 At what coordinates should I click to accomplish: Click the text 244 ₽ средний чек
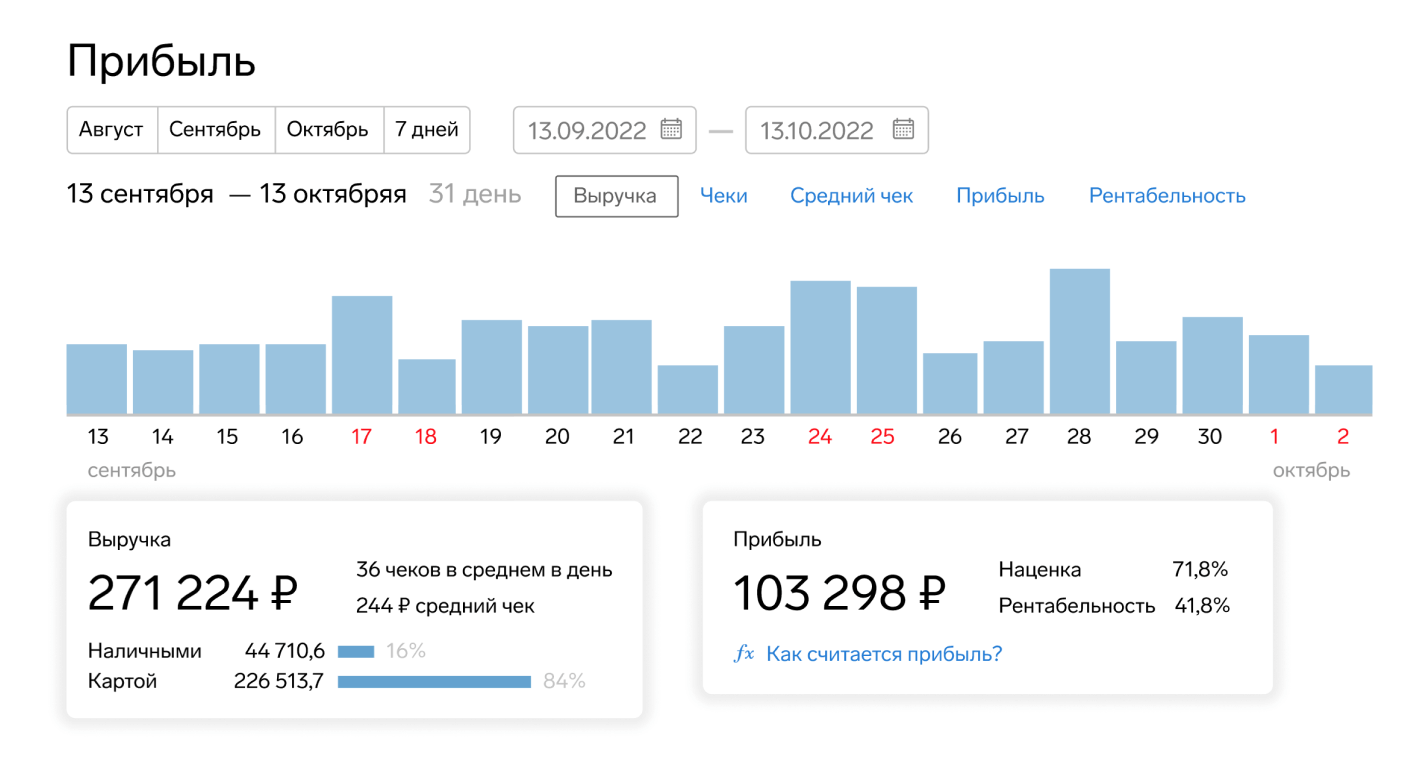click(445, 606)
